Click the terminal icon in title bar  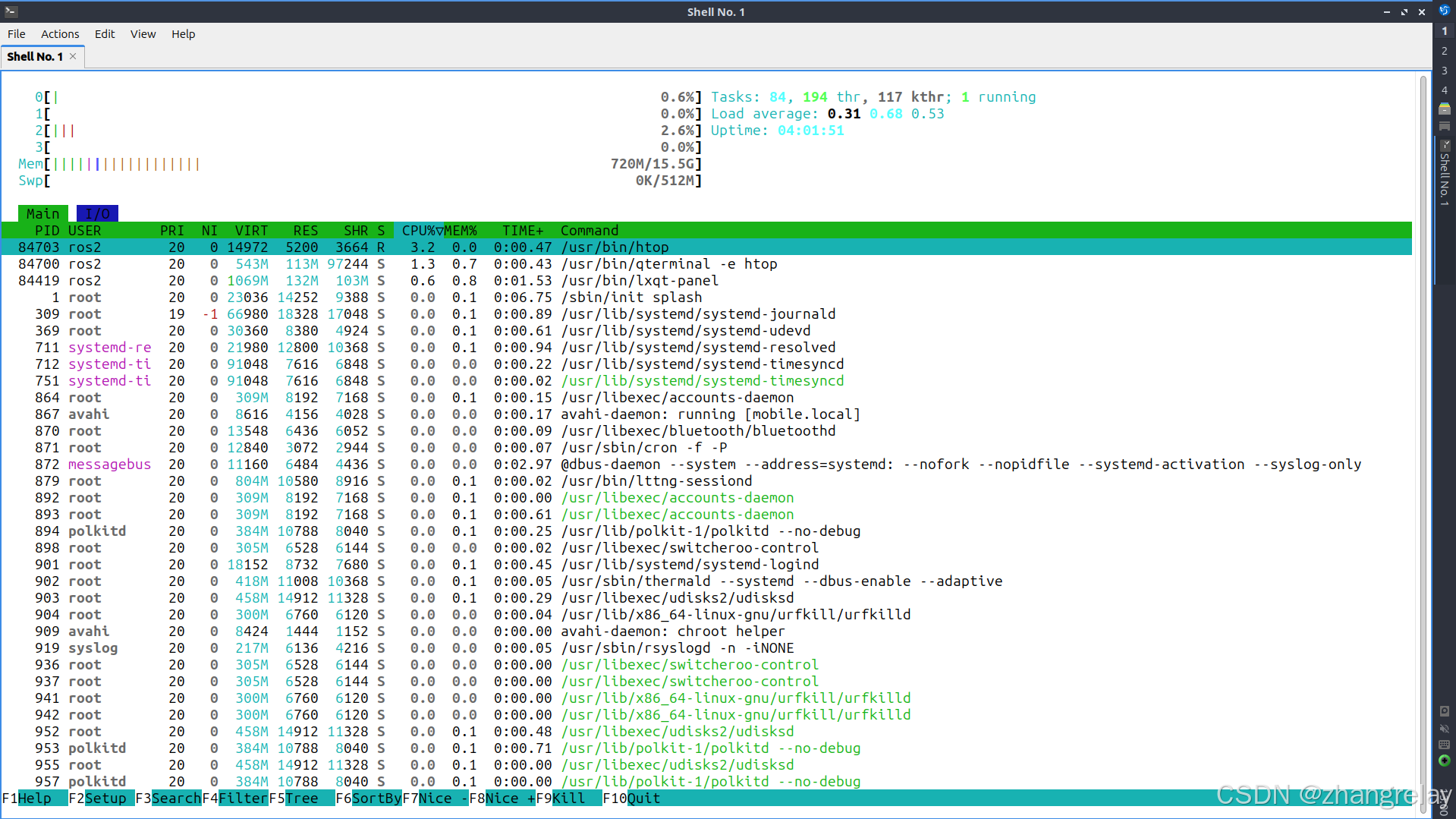11,11
